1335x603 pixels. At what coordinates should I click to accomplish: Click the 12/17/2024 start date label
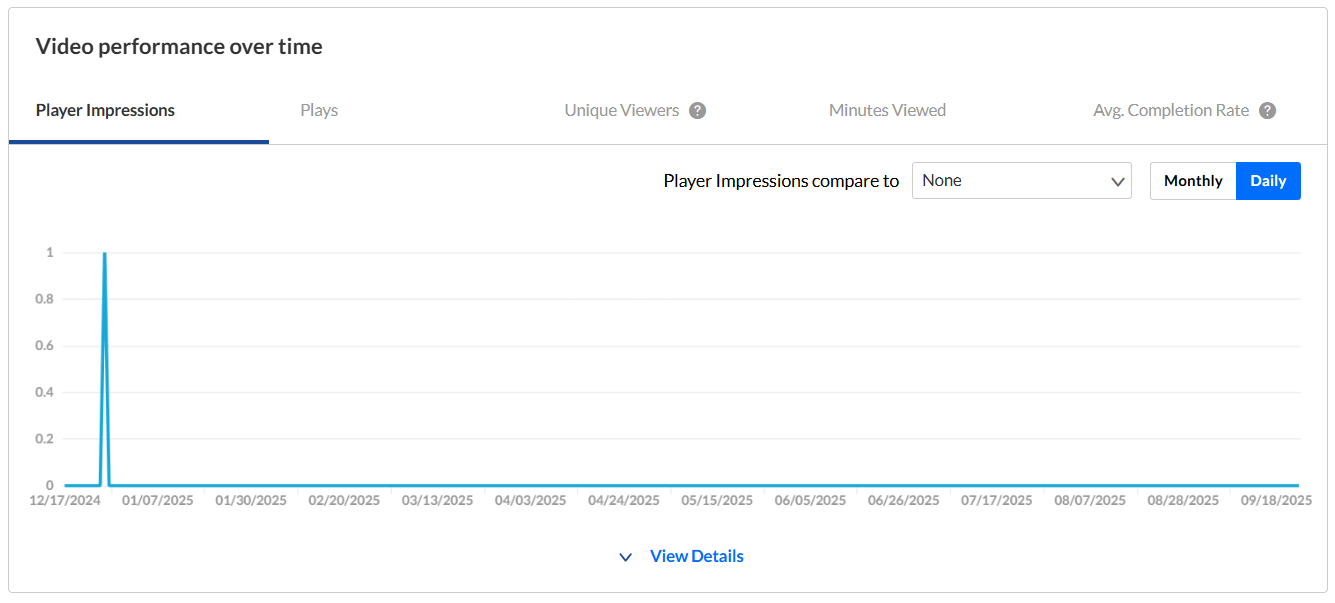click(x=65, y=500)
